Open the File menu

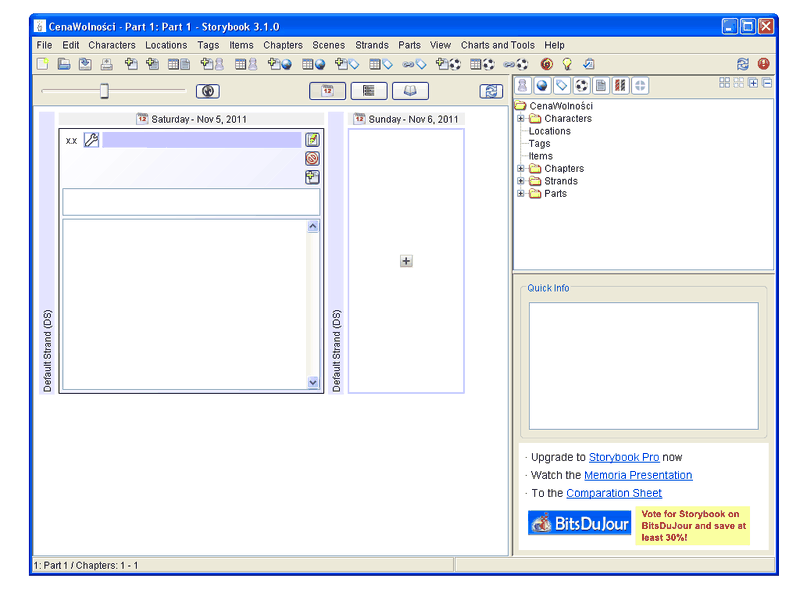(x=44, y=45)
